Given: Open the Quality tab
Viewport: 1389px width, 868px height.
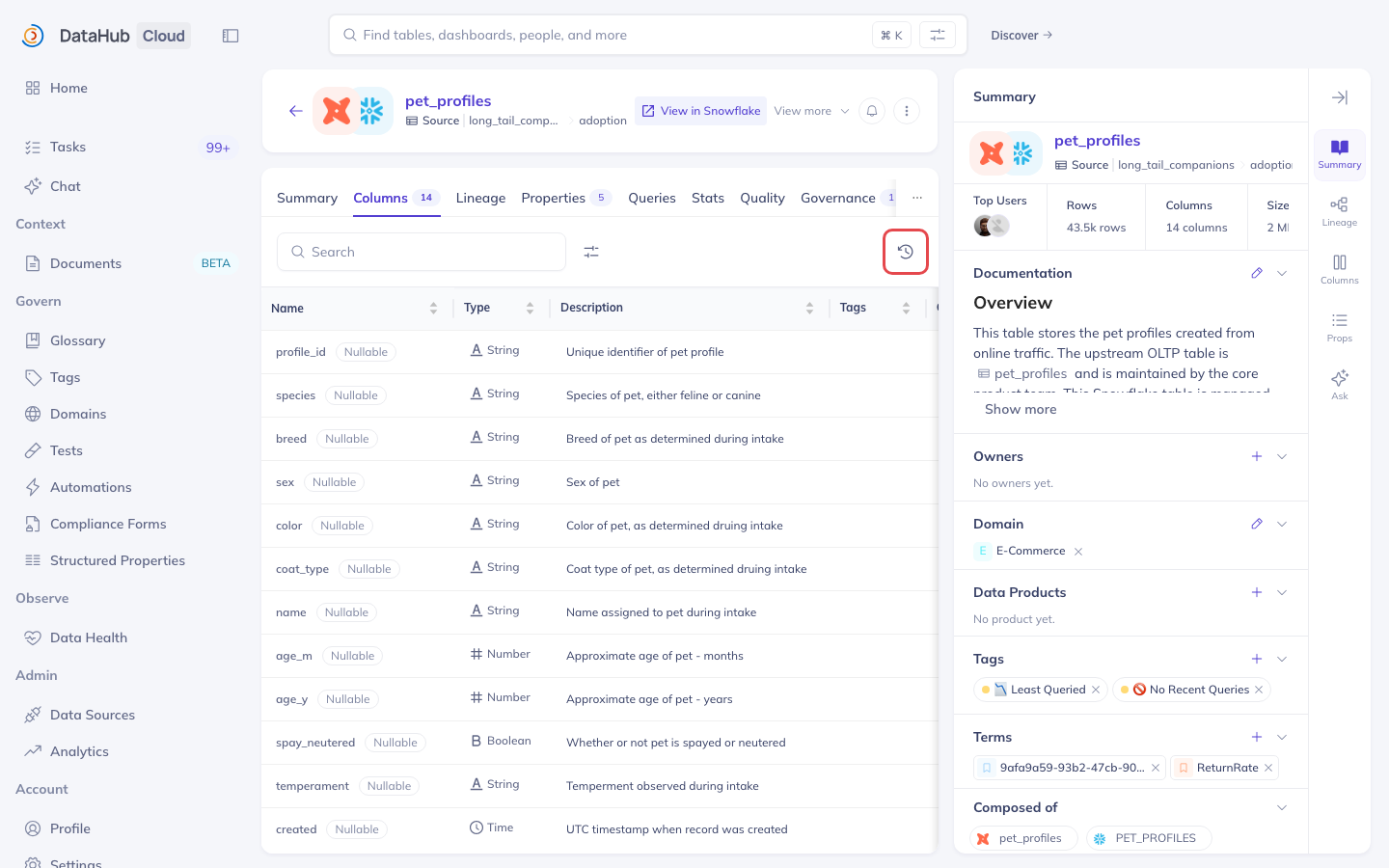Looking at the screenshot, I should click(762, 198).
